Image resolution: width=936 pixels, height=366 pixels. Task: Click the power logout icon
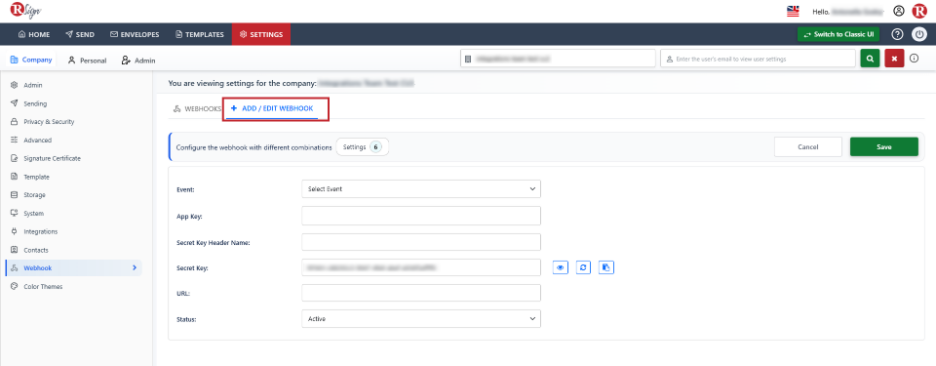(919, 34)
